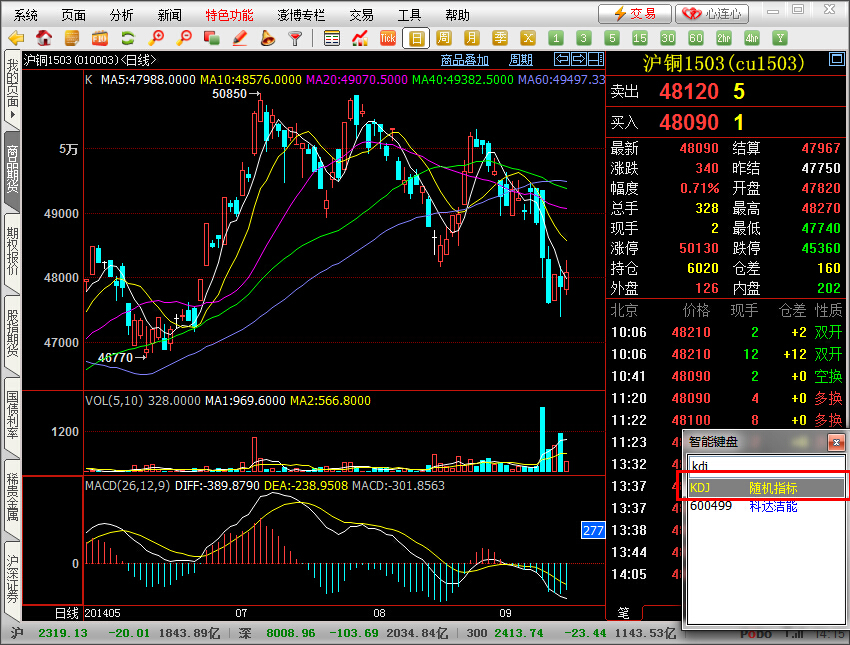Image resolution: width=850 pixels, height=645 pixels.
Task: Switch to daily (日) period button
Action: coord(416,38)
